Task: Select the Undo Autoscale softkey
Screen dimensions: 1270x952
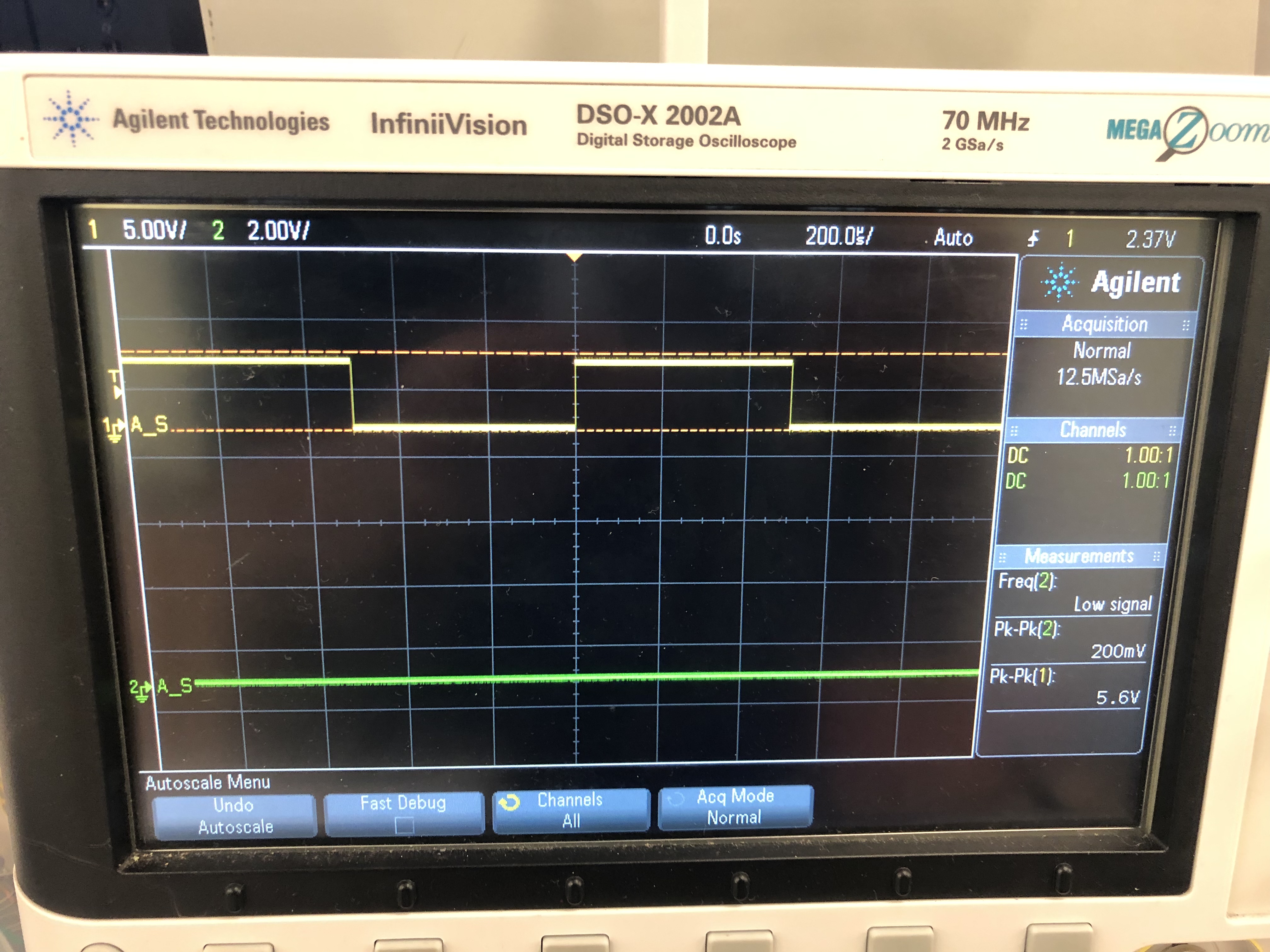Action: [235, 816]
